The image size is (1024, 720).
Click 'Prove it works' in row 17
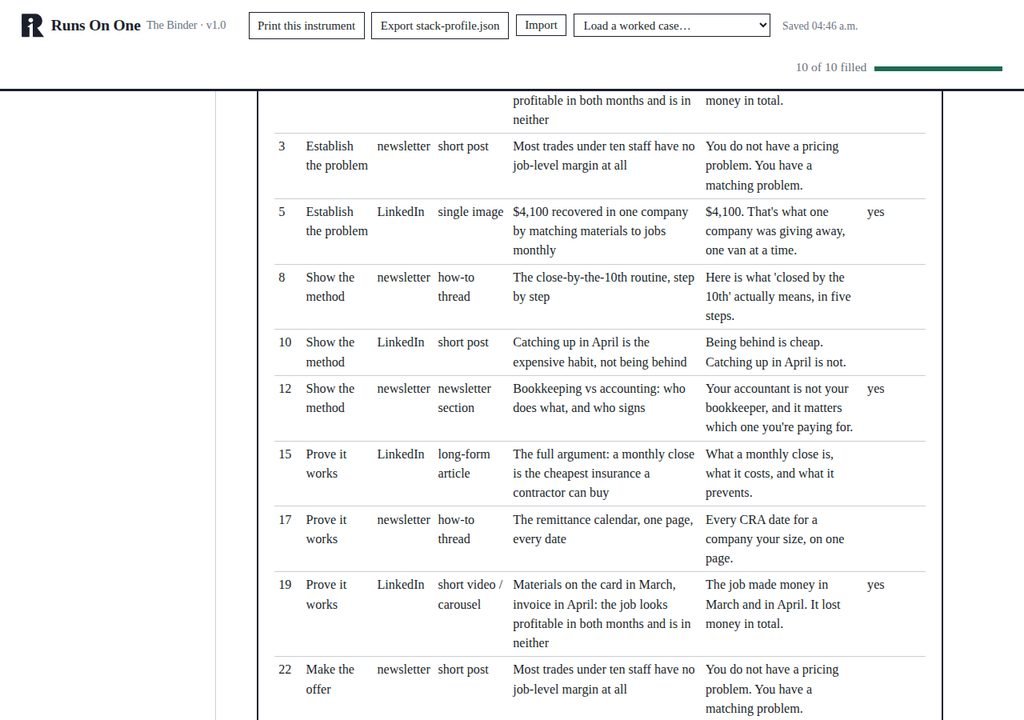326,529
